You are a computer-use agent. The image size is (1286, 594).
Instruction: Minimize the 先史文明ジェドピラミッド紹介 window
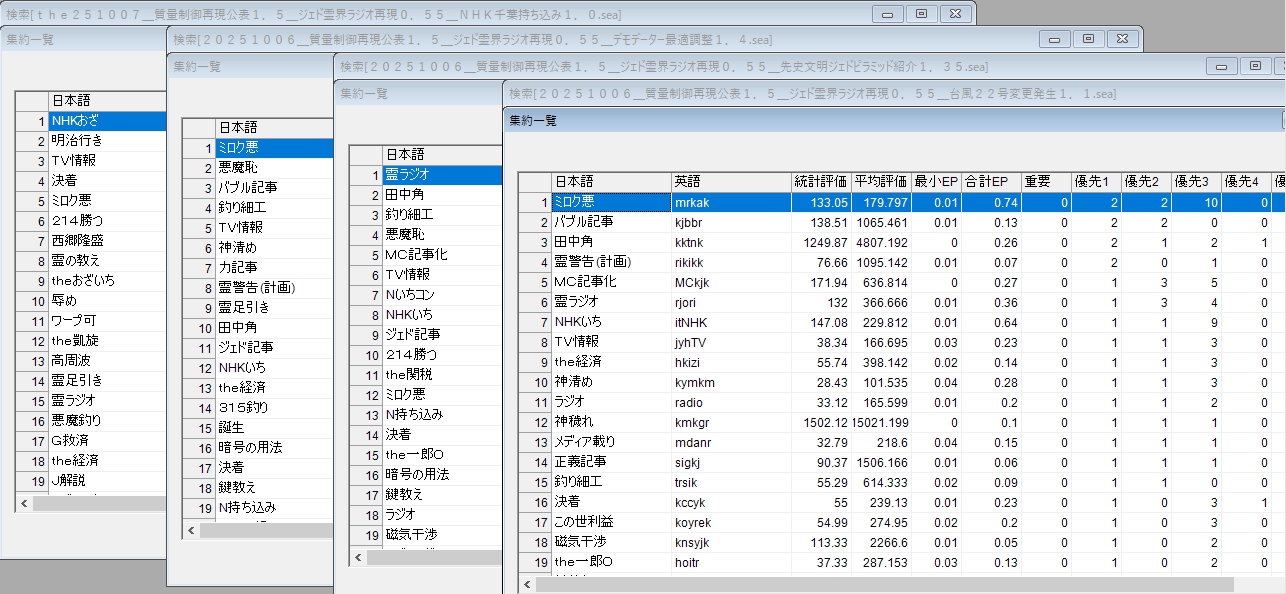point(1221,66)
